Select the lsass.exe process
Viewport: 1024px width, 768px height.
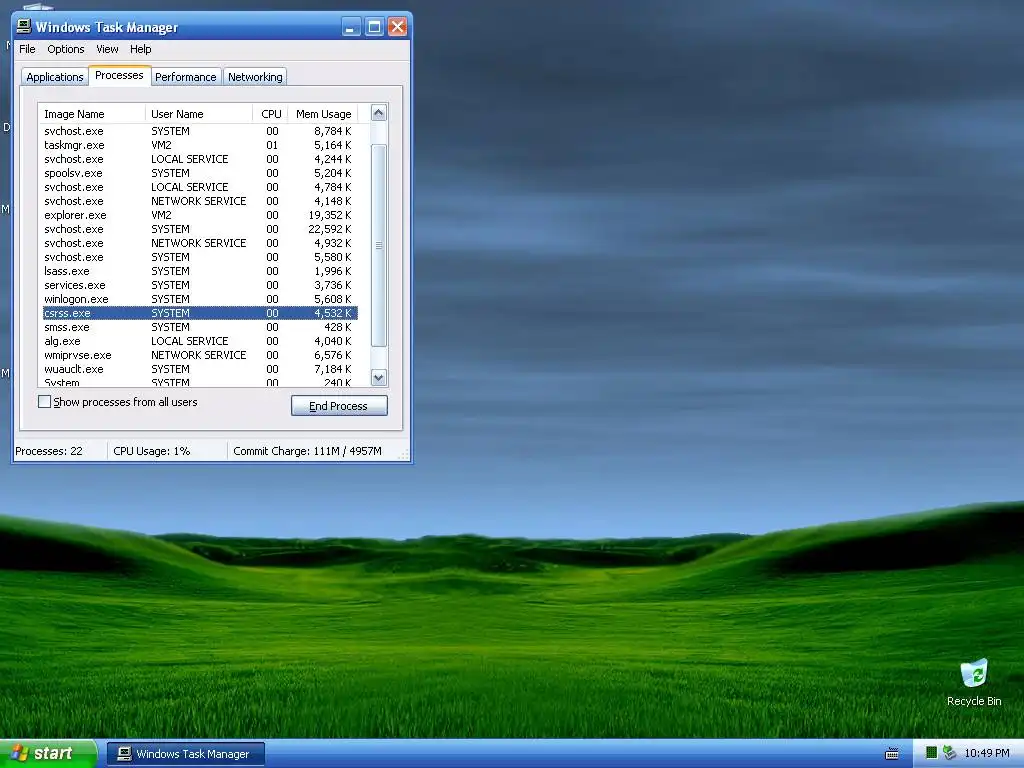click(x=199, y=271)
